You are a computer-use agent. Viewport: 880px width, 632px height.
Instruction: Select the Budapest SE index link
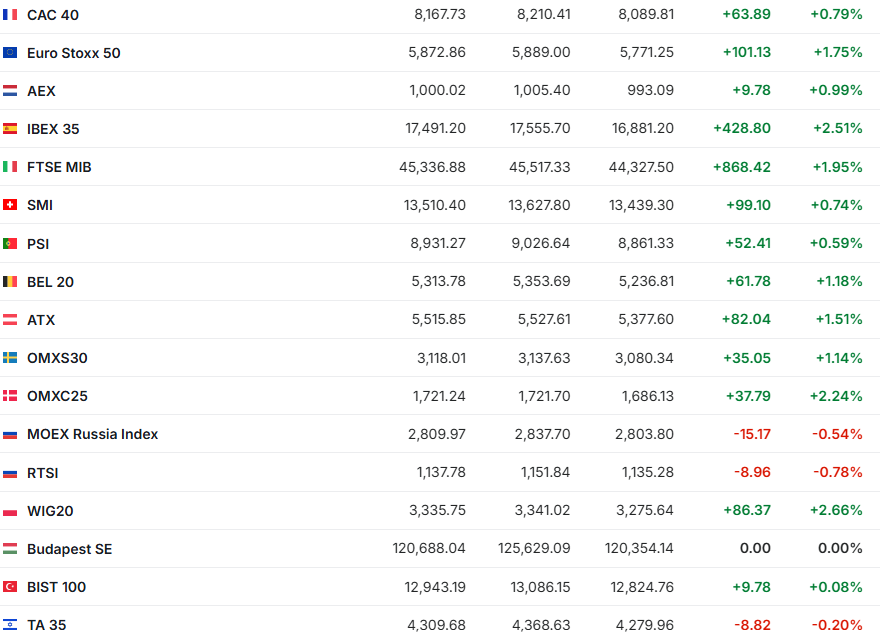pos(69,549)
